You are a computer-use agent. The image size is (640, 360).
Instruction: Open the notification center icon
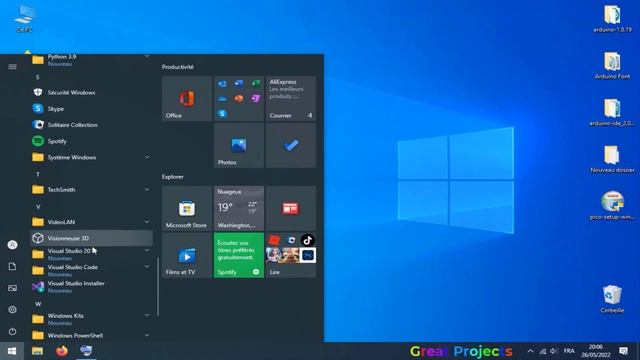tap(623, 351)
